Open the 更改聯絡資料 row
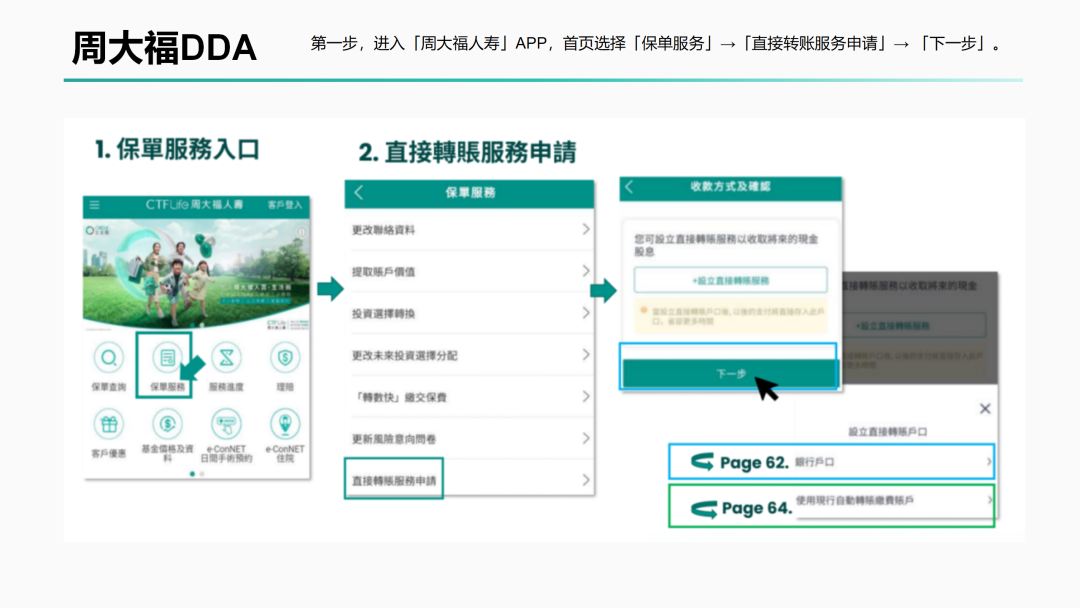 click(x=469, y=230)
